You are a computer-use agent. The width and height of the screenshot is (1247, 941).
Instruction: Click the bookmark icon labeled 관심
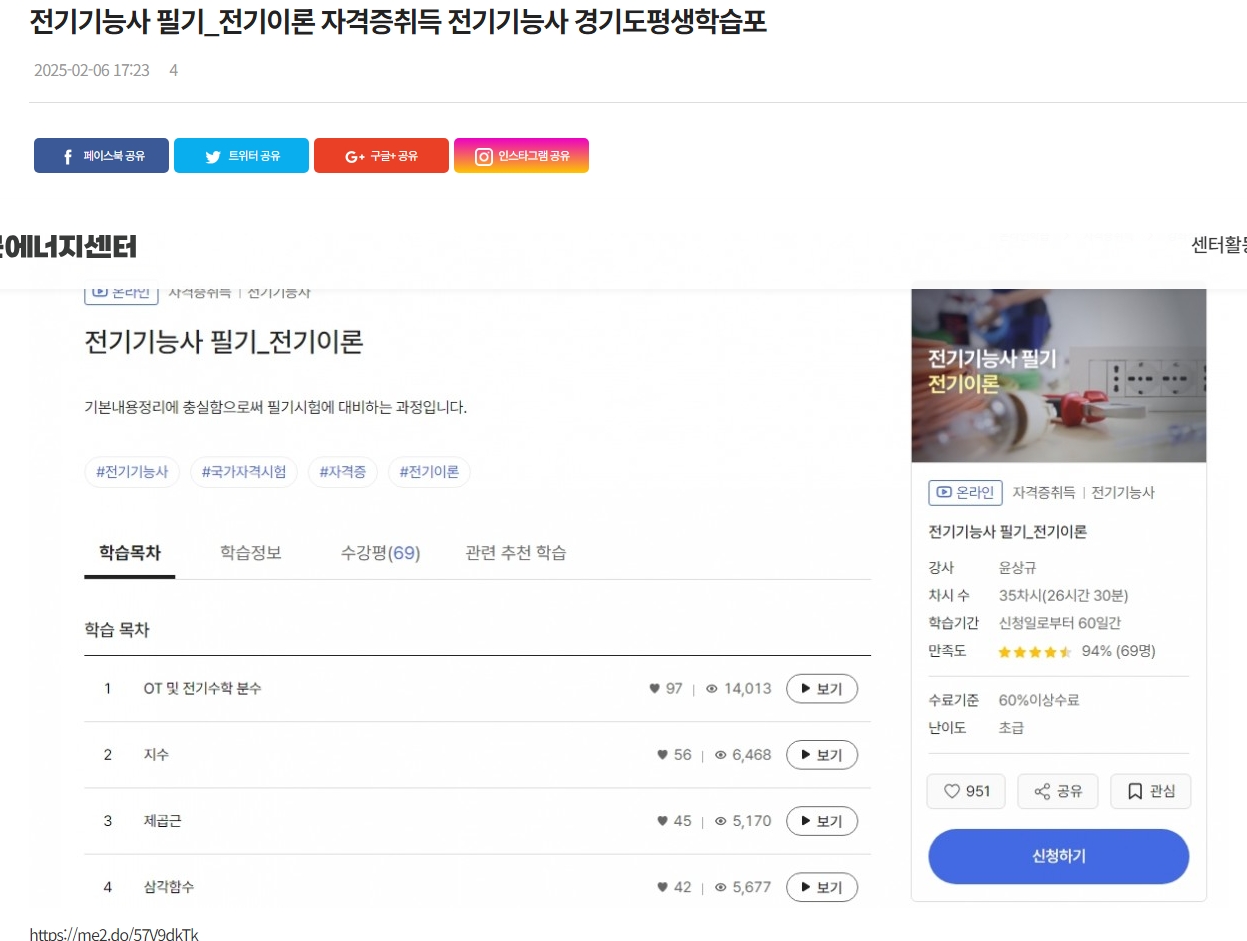(1135, 791)
